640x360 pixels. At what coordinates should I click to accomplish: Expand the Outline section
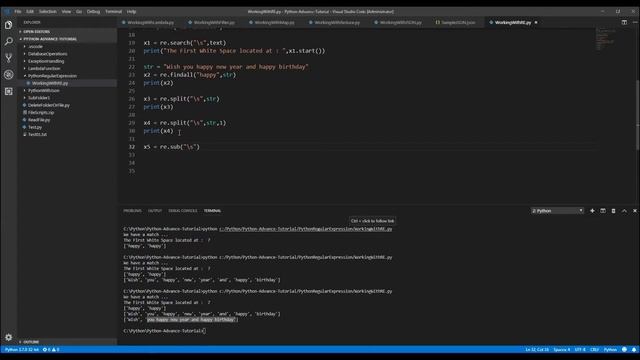(x=68, y=342)
